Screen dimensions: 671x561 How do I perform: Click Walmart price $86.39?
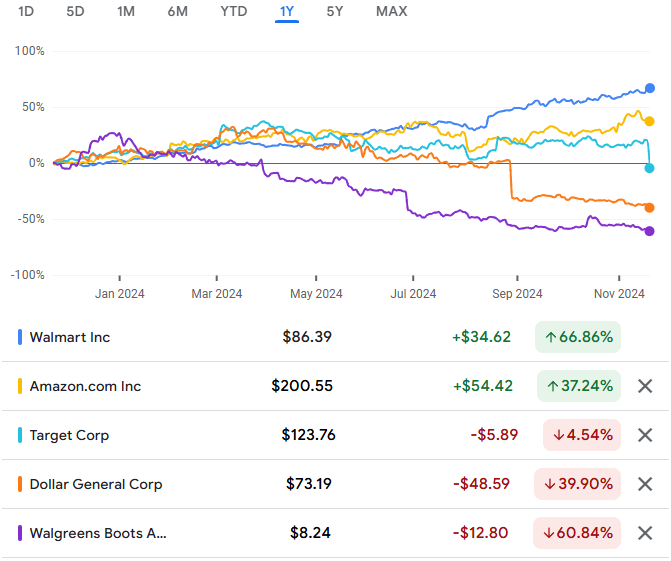(307, 337)
